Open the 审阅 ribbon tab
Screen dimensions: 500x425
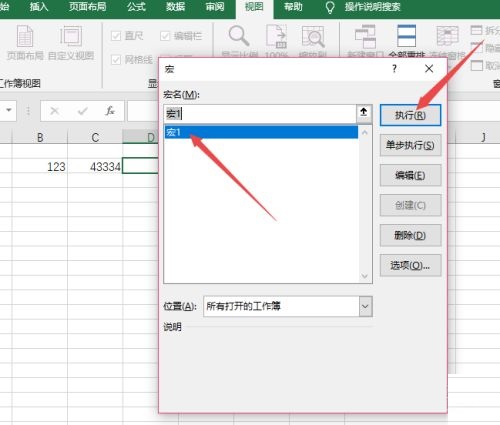coord(215,7)
